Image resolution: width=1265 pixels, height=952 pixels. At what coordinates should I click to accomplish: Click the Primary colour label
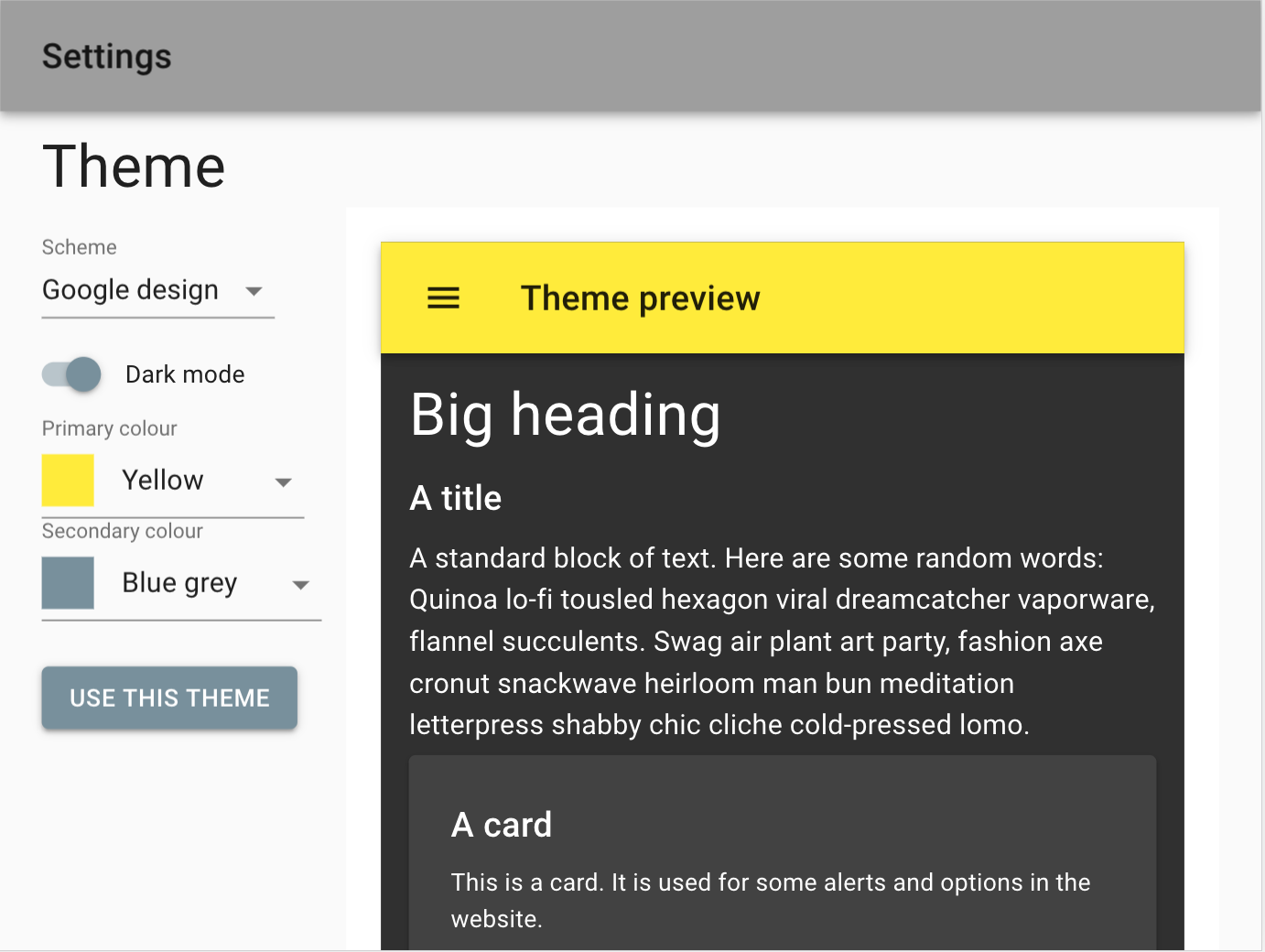(110, 428)
